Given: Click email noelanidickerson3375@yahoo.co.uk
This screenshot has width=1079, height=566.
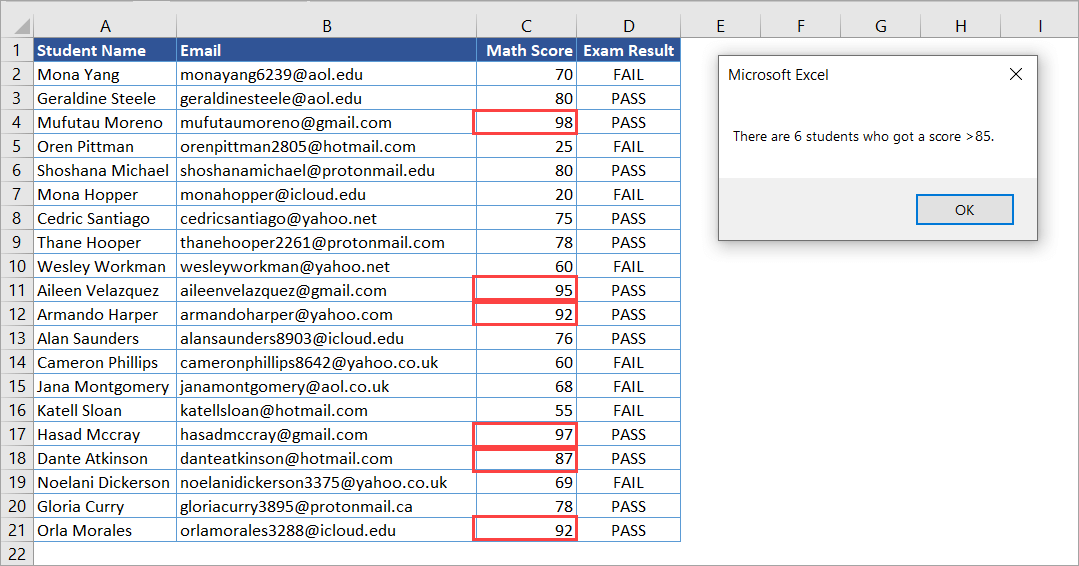Looking at the screenshot, I should tap(326, 483).
